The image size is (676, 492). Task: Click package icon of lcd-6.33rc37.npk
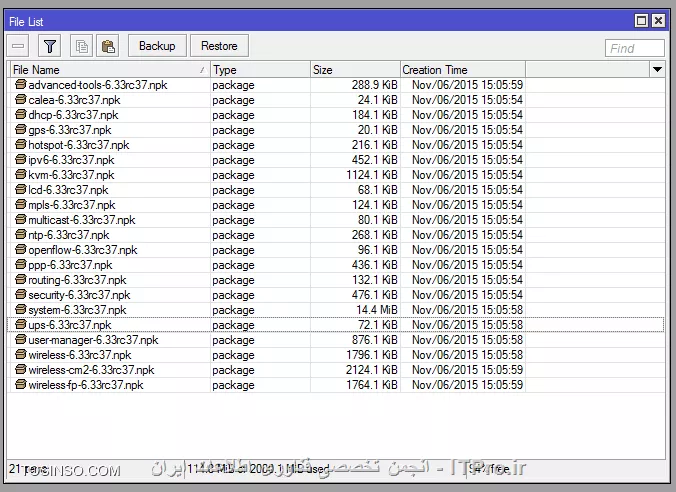(20, 189)
